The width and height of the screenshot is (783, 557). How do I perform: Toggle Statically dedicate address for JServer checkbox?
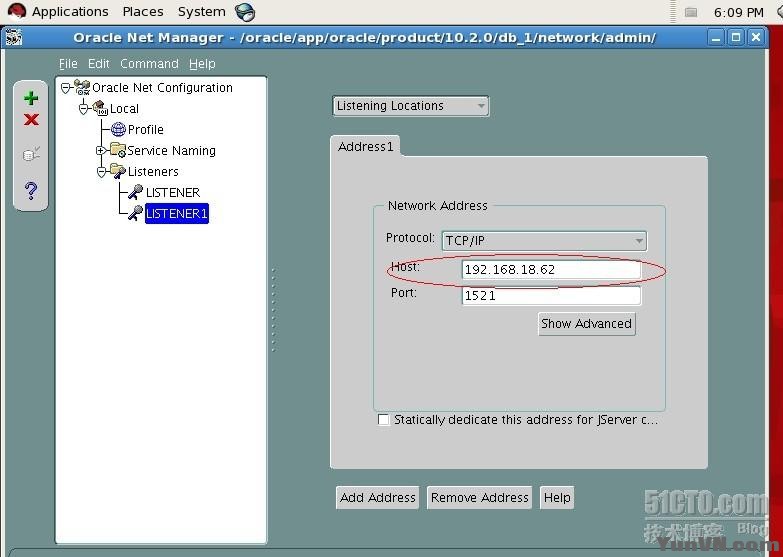[384, 420]
